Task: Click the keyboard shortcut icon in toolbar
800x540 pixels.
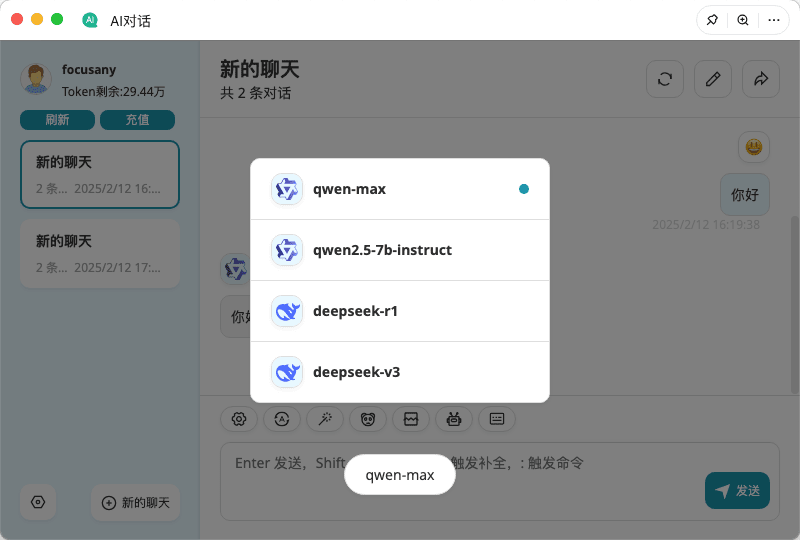Action: 497,419
